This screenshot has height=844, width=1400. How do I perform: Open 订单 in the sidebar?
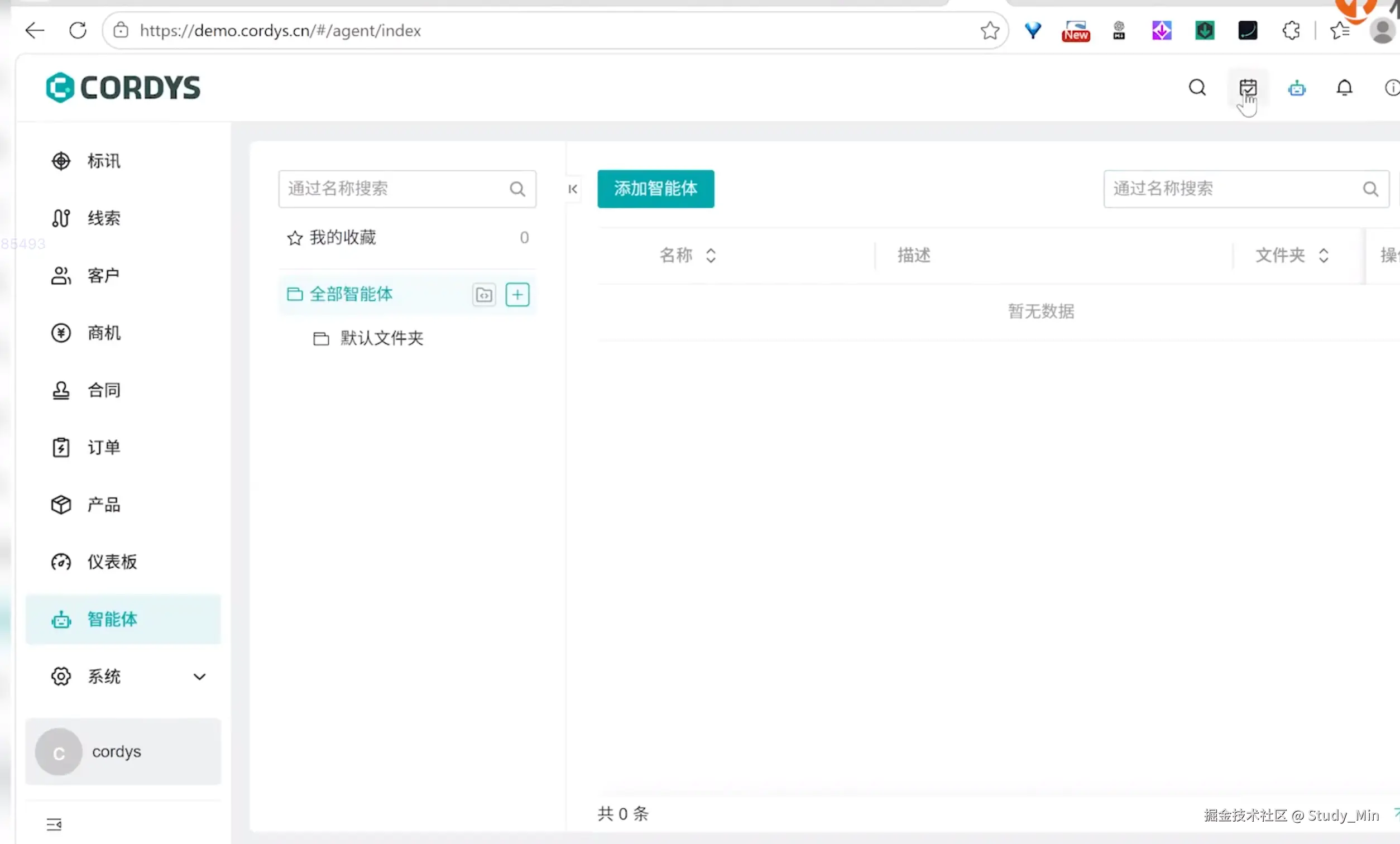[x=123, y=447]
